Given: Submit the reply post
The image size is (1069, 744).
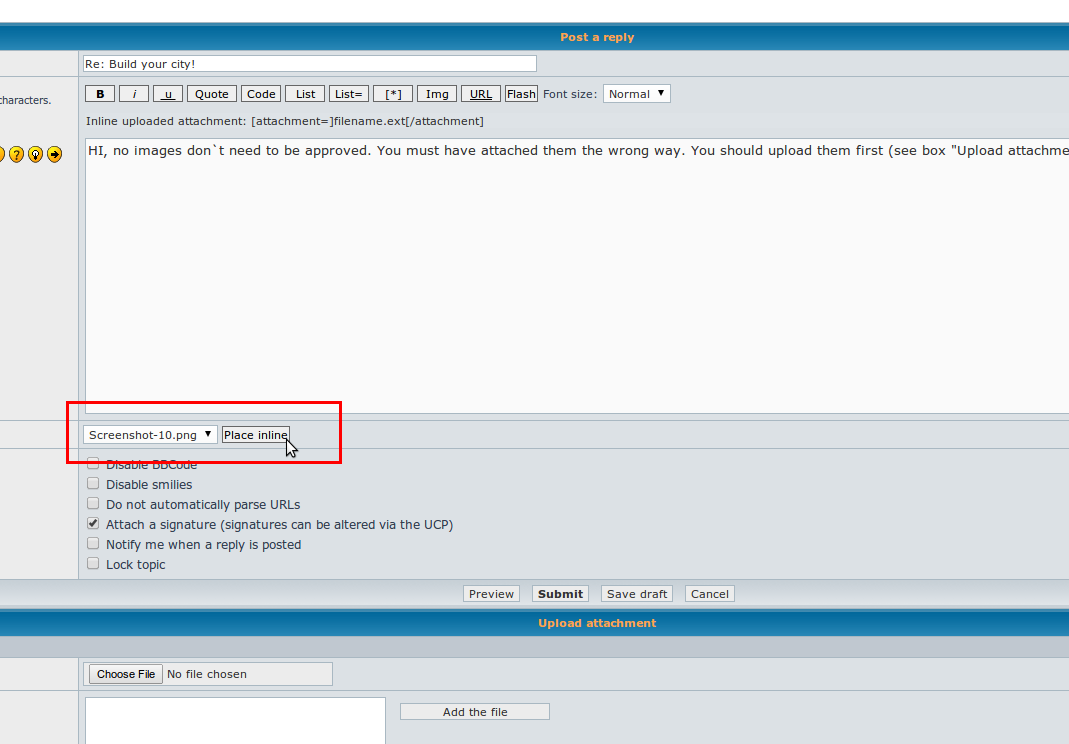Looking at the screenshot, I should (x=560, y=594).
